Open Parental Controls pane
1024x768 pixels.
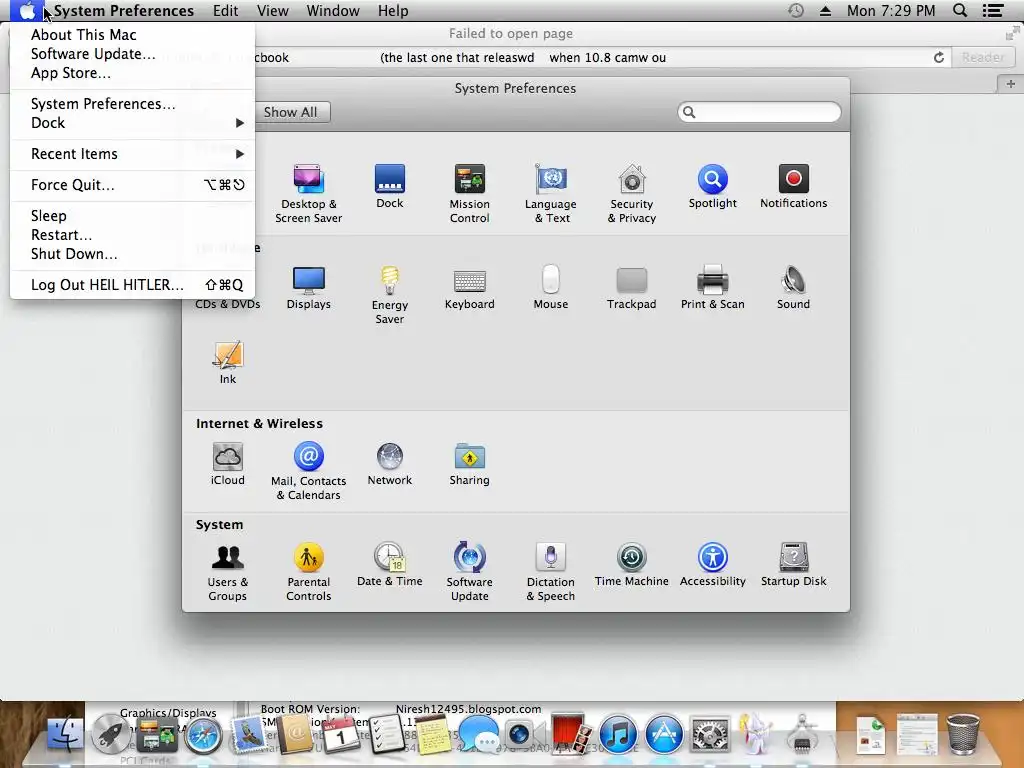[x=308, y=571]
